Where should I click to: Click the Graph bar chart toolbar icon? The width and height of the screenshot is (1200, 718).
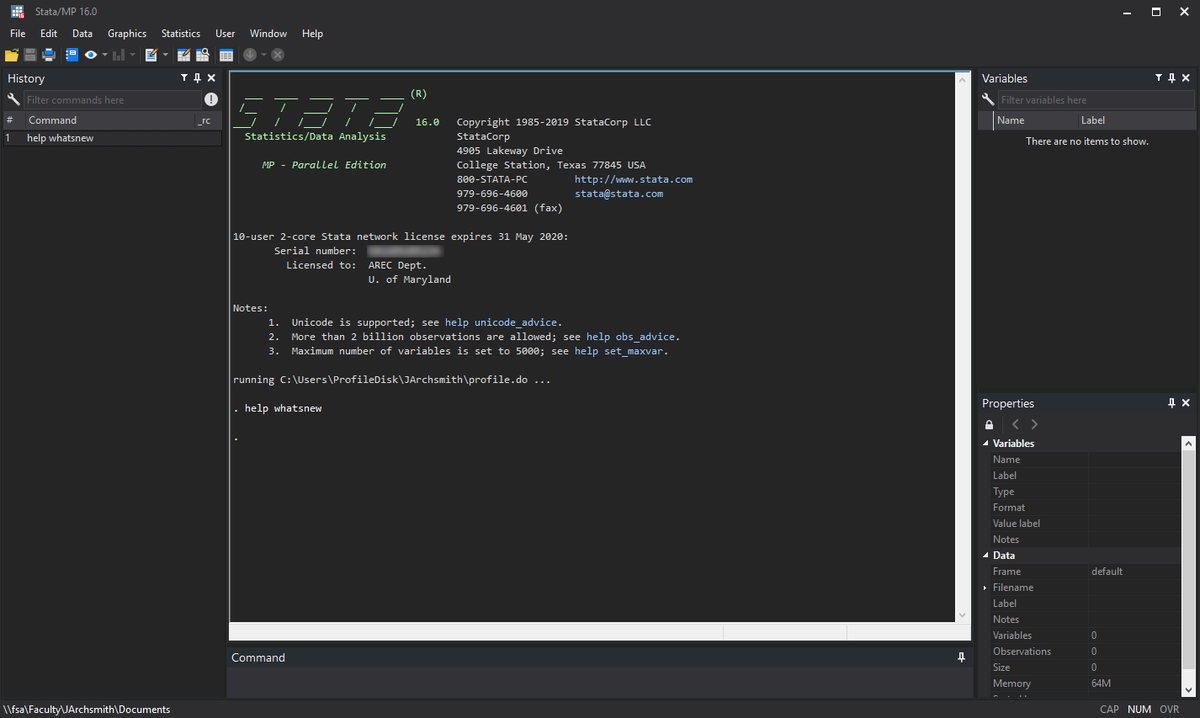(x=119, y=55)
